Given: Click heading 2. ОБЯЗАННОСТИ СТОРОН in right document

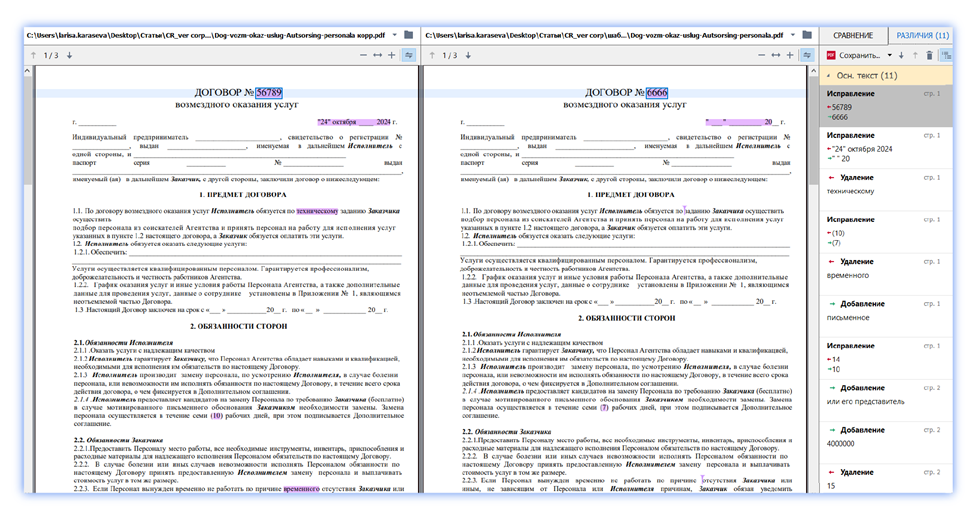Looking at the screenshot, I should pyautogui.click(x=627, y=318).
